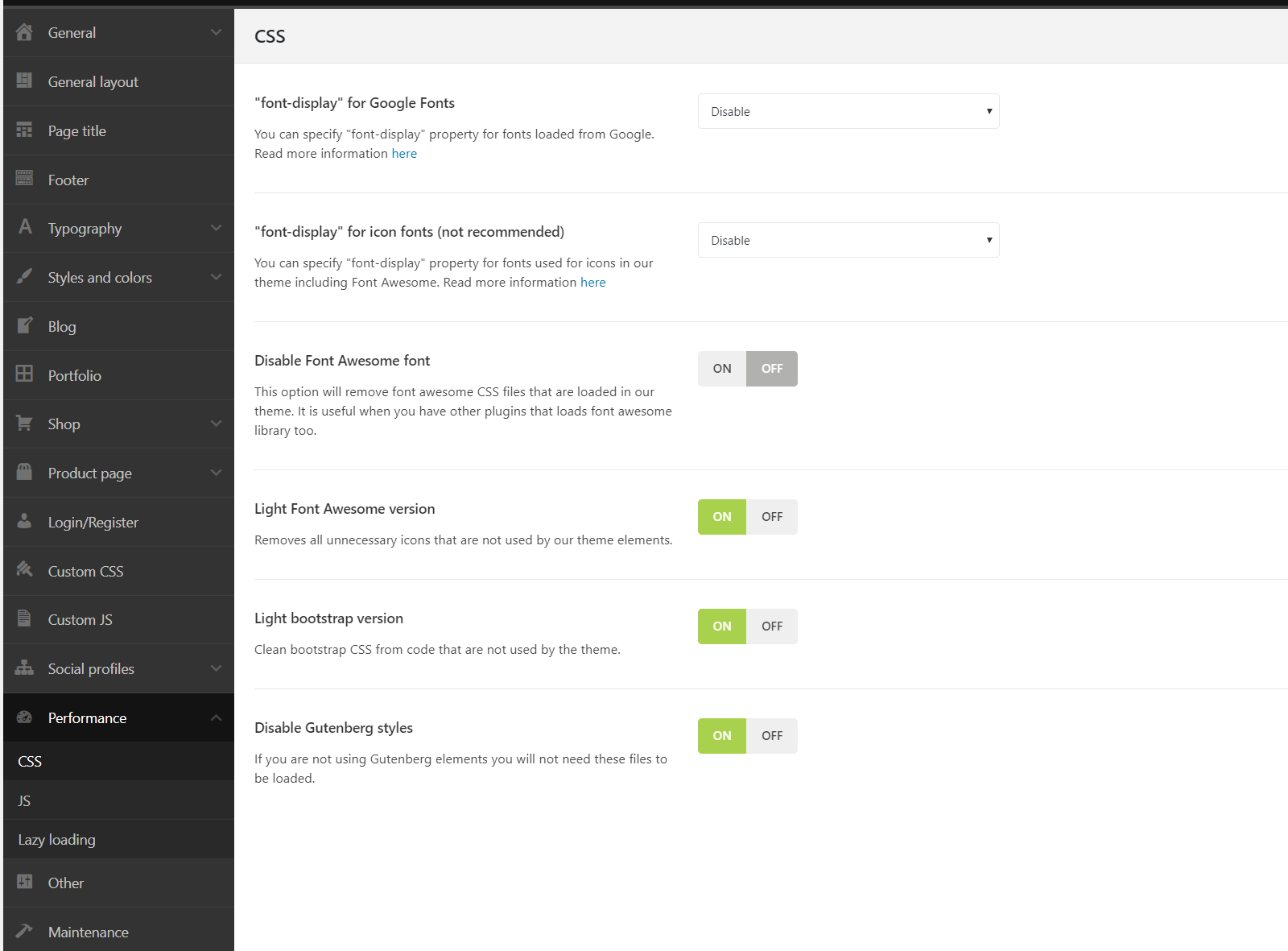The width and height of the screenshot is (1288, 951).
Task: Expand the General section chevron
Action: [x=216, y=32]
